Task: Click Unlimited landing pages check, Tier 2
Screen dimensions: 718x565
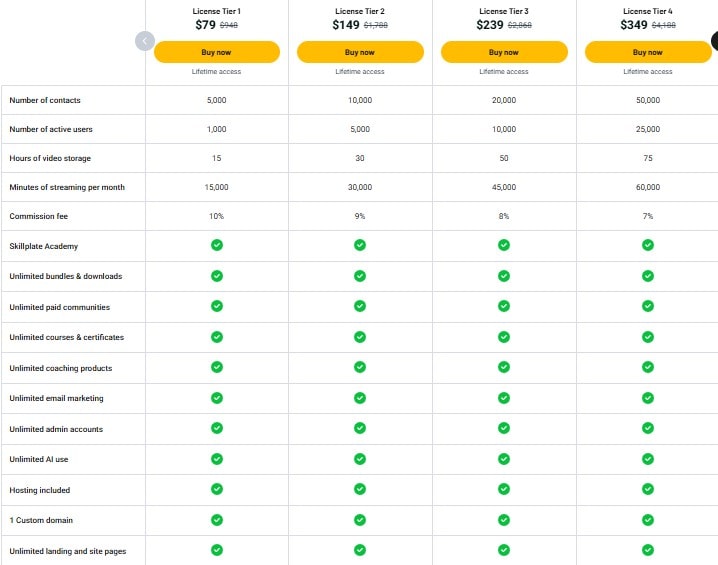Action: (360, 550)
